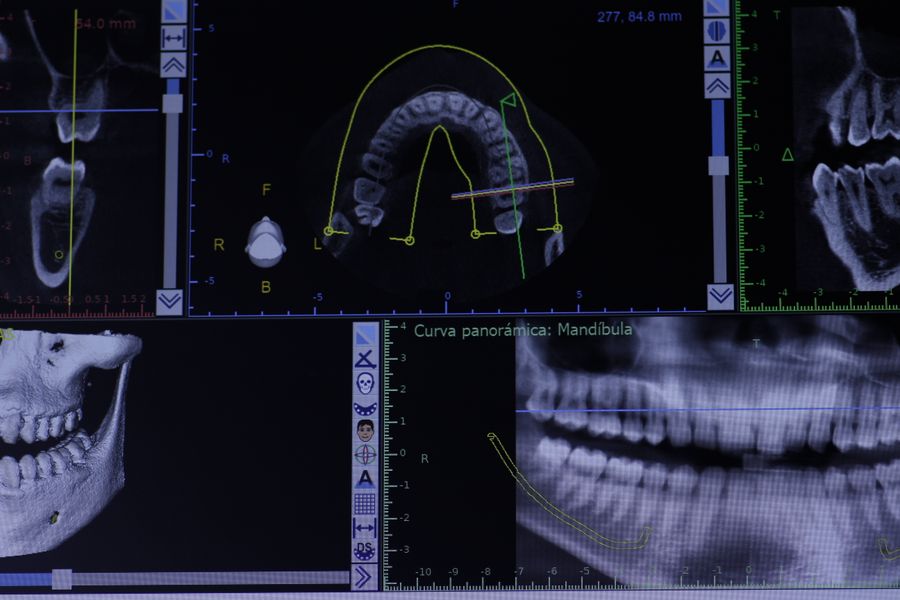Click the 3D head orientation model
Viewport: 900px width, 600px height.
point(265,242)
